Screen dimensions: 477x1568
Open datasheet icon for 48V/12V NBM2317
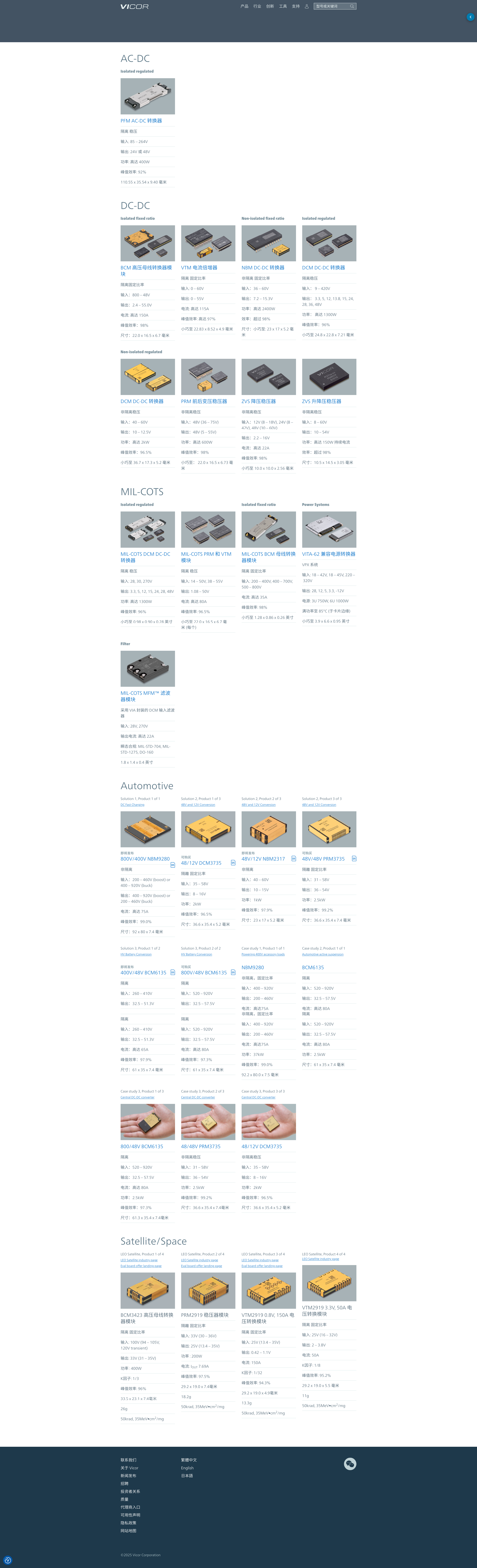(x=294, y=858)
